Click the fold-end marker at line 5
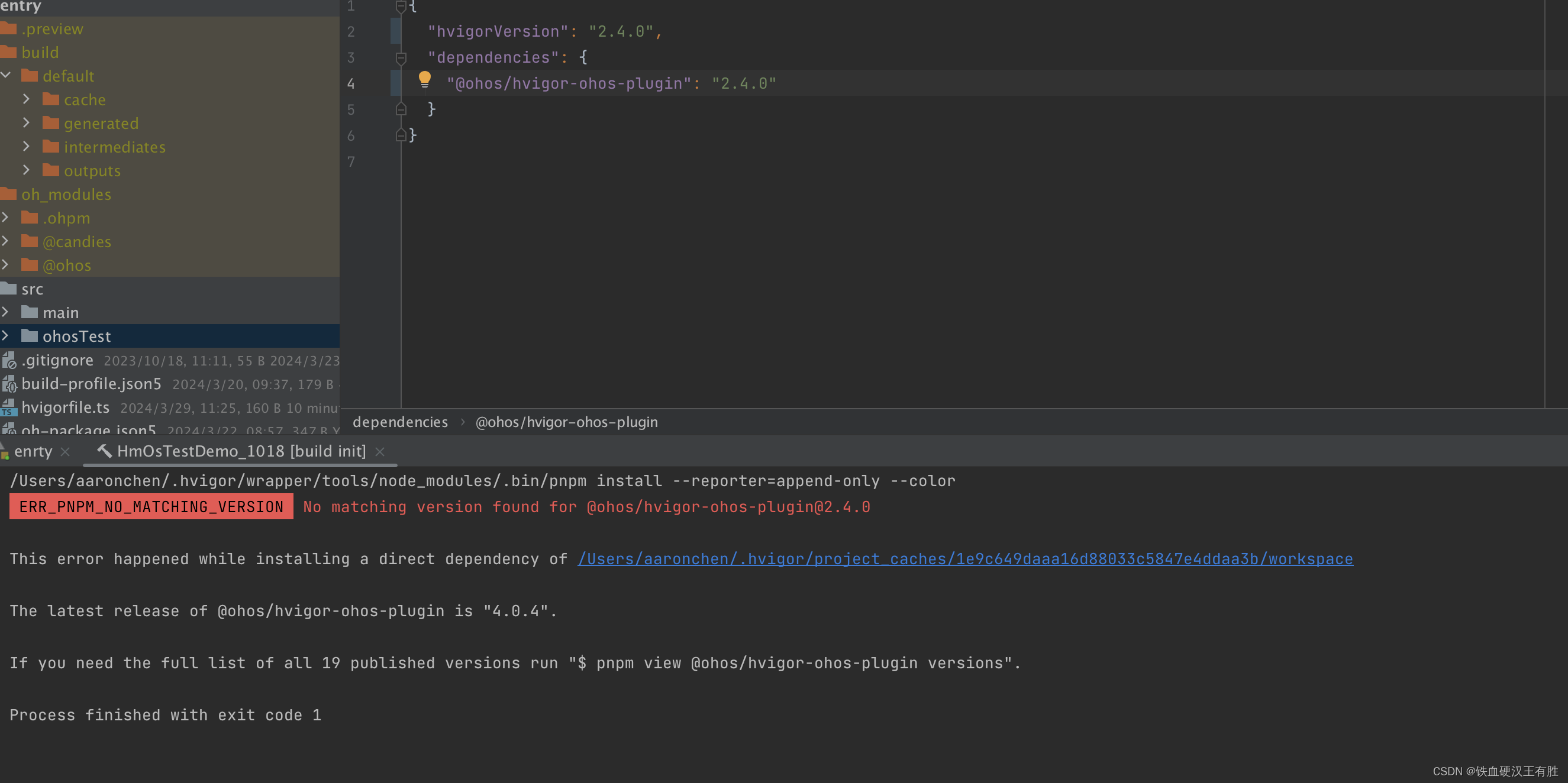Screen dimensions: 1568x783 pos(401,109)
